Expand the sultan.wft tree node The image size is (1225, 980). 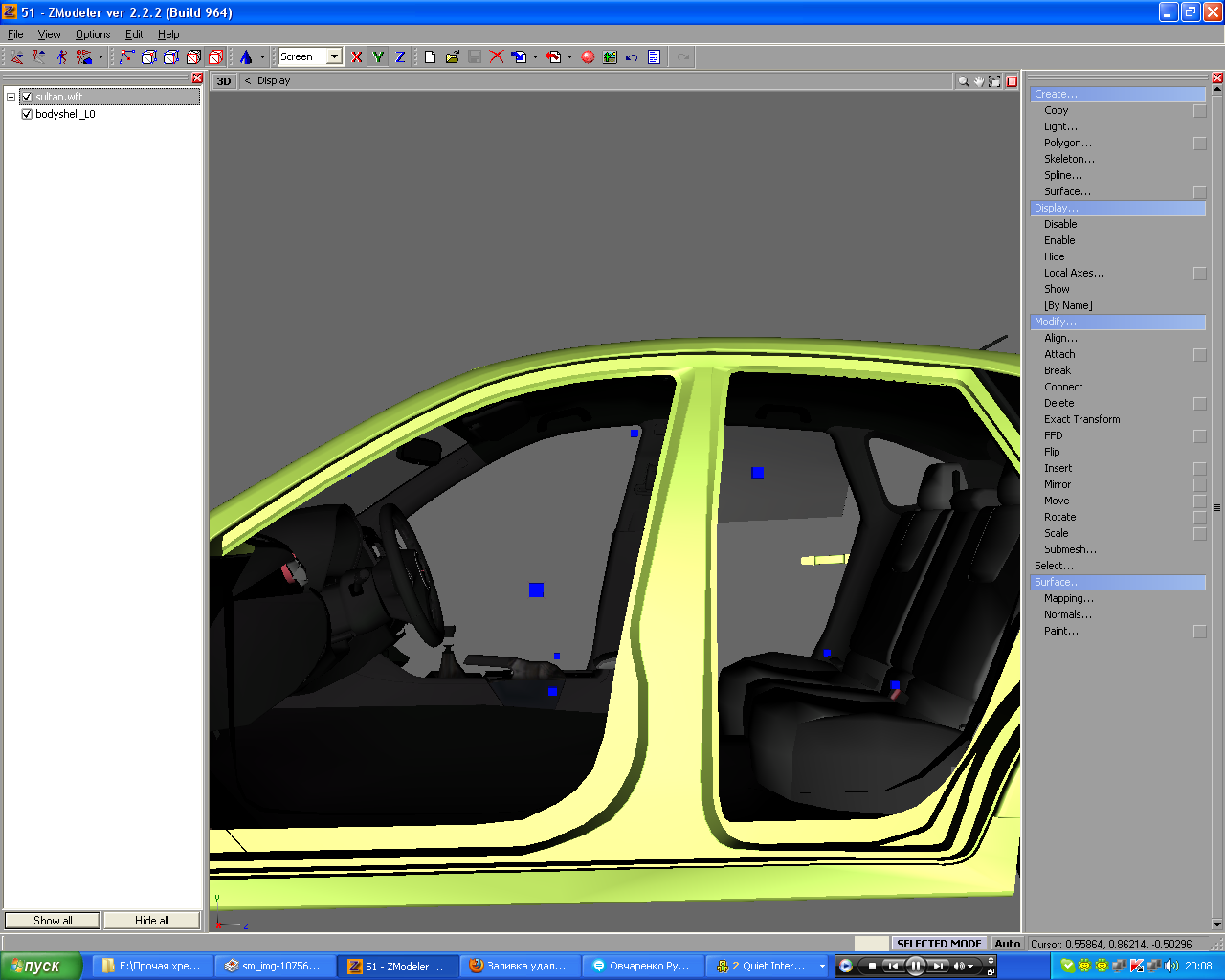pos(11,97)
